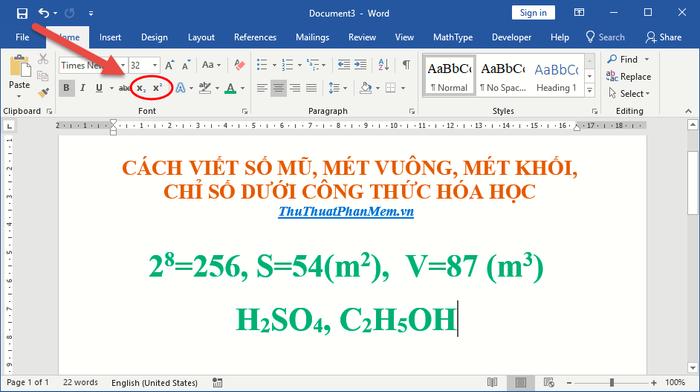Screen dimensions: 700x392
Task: Show paragraph marks pilcrow icon
Action: click(x=406, y=65)
